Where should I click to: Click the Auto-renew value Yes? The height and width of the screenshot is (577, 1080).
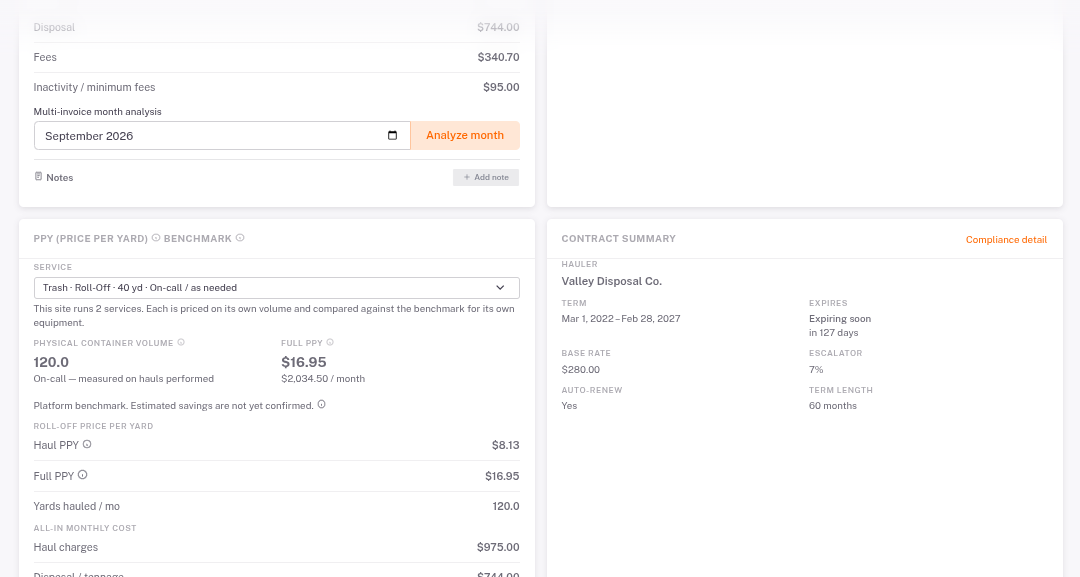coord(569,406)
